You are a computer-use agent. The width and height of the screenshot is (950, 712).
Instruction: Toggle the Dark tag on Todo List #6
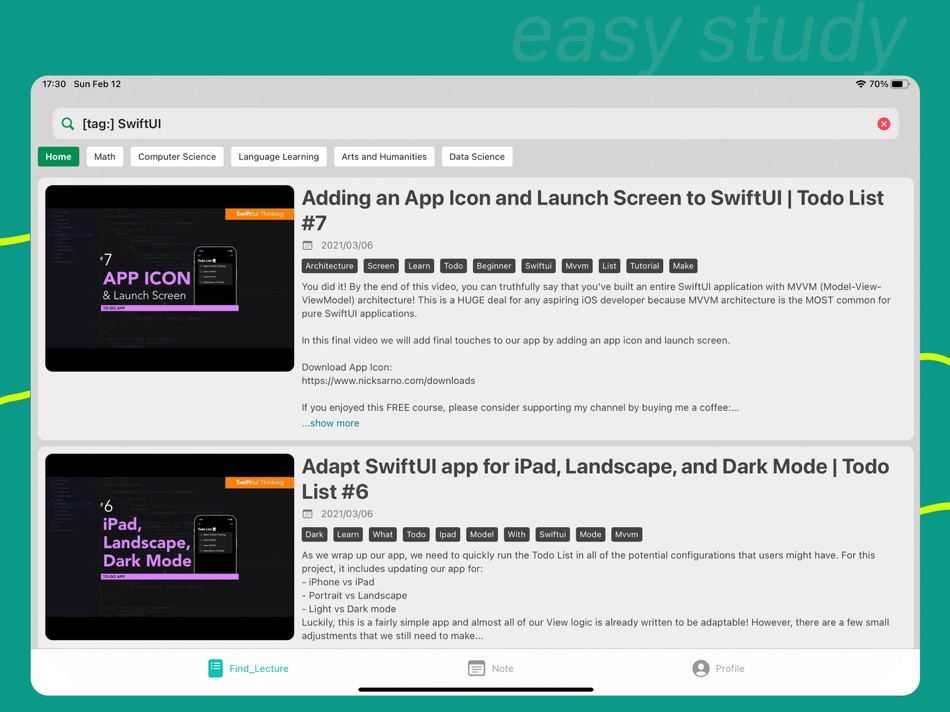(x=314, y=534)
